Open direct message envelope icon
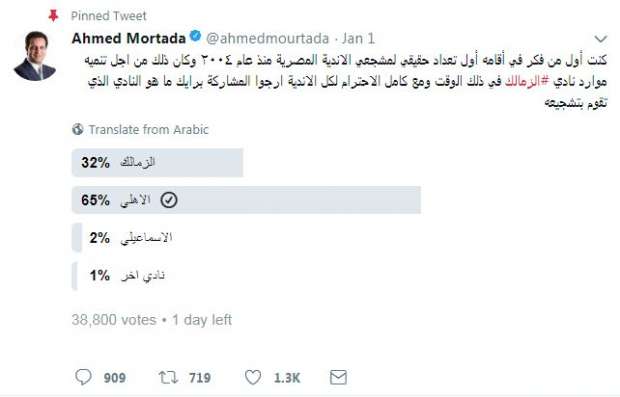This screenshot has width=620, height=397. click(x=338, y=377)
